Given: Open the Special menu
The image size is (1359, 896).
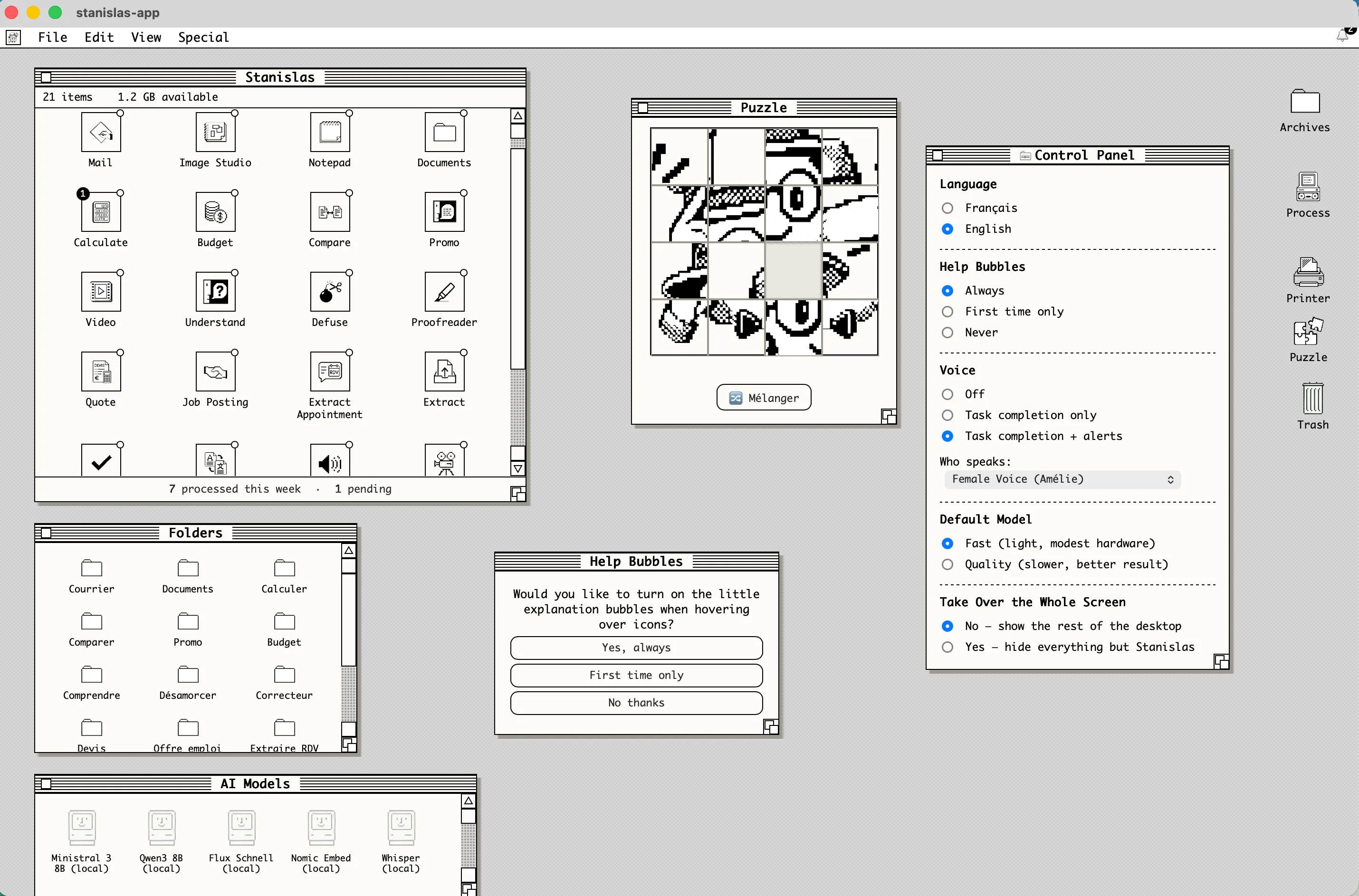Looking at the screenshot, I should [x=203, y=37].
